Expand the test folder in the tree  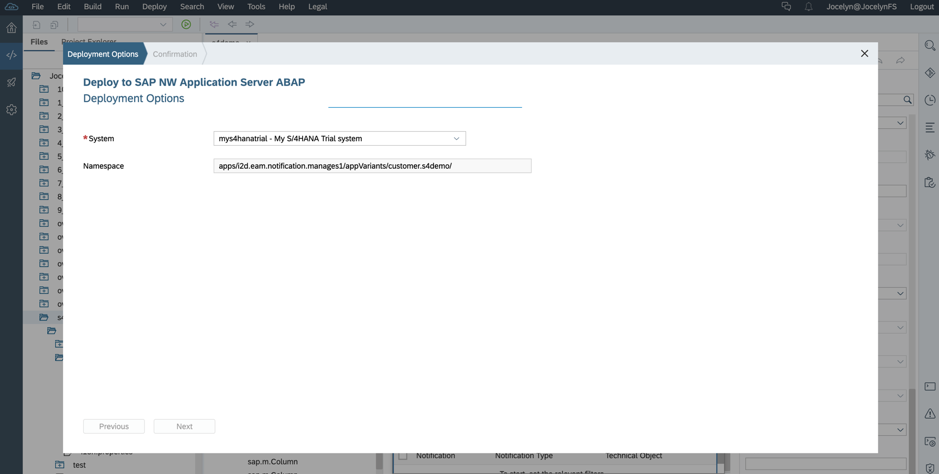coord(60,465)
